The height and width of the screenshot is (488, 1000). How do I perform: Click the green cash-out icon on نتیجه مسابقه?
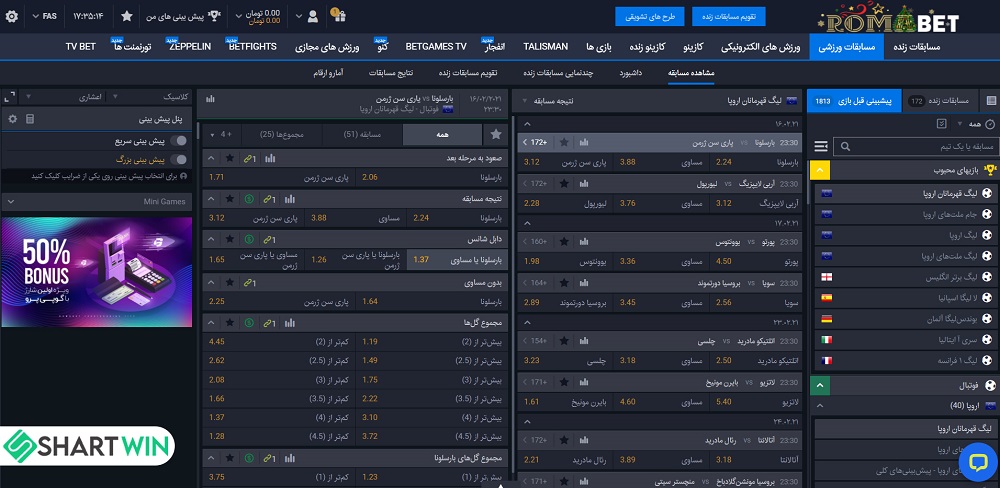coord(249,199)
